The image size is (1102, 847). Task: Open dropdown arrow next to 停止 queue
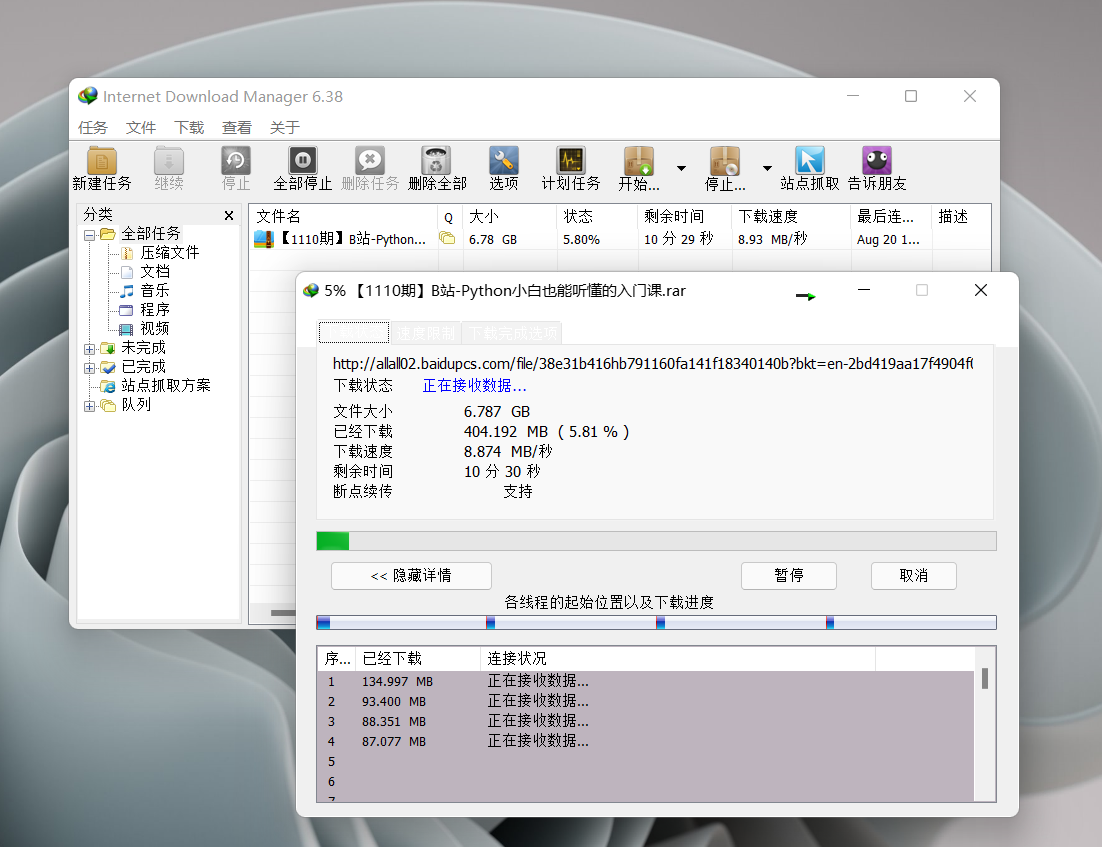coord(767,168)
